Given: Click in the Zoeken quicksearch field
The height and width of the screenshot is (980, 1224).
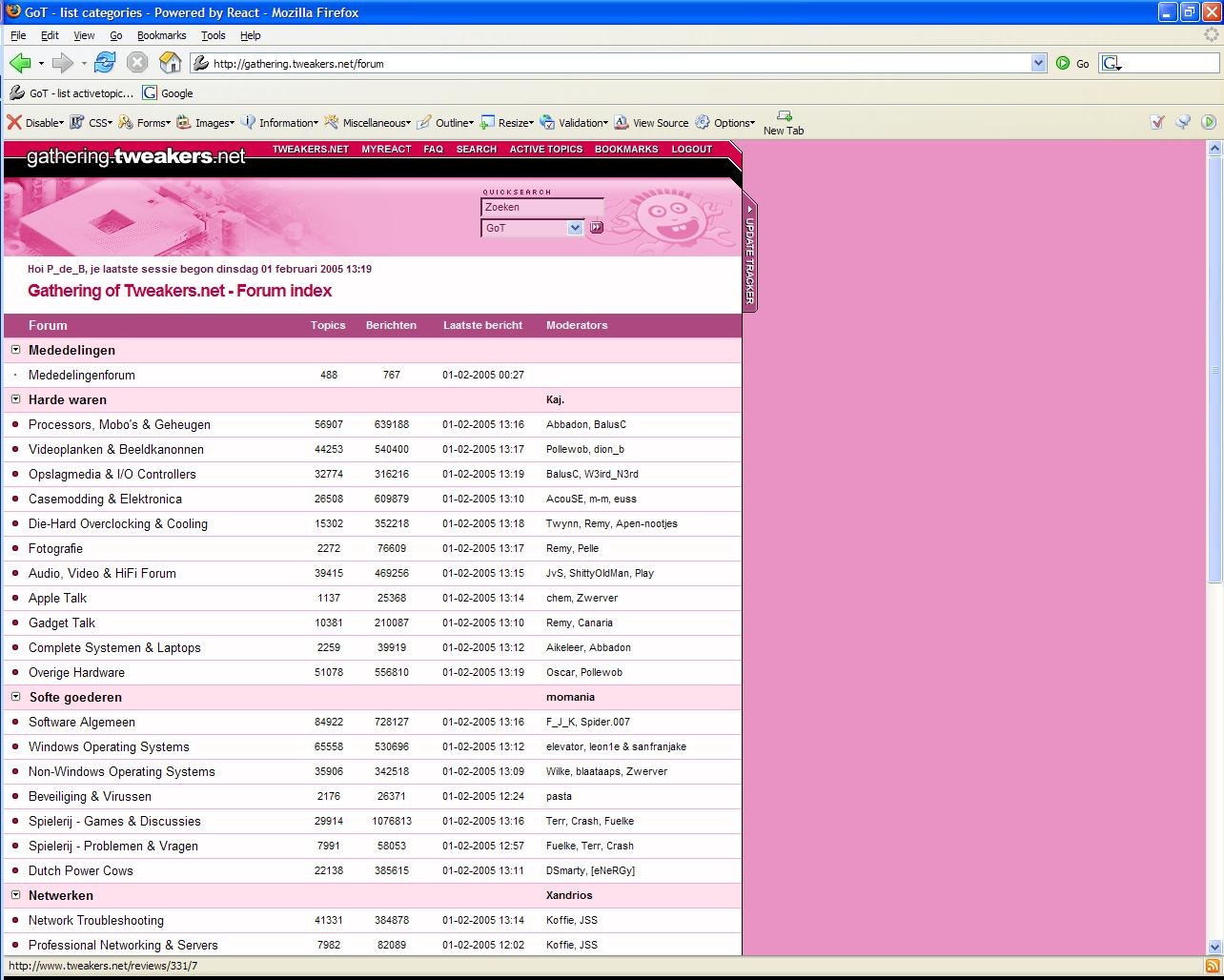Looking at the screenshot, I should (x=542, y=207).
